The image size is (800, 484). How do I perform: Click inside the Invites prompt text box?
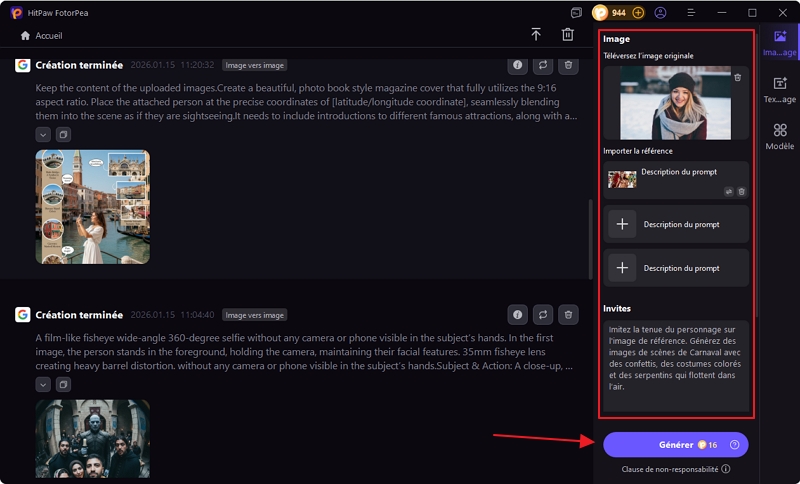point(675,367)
